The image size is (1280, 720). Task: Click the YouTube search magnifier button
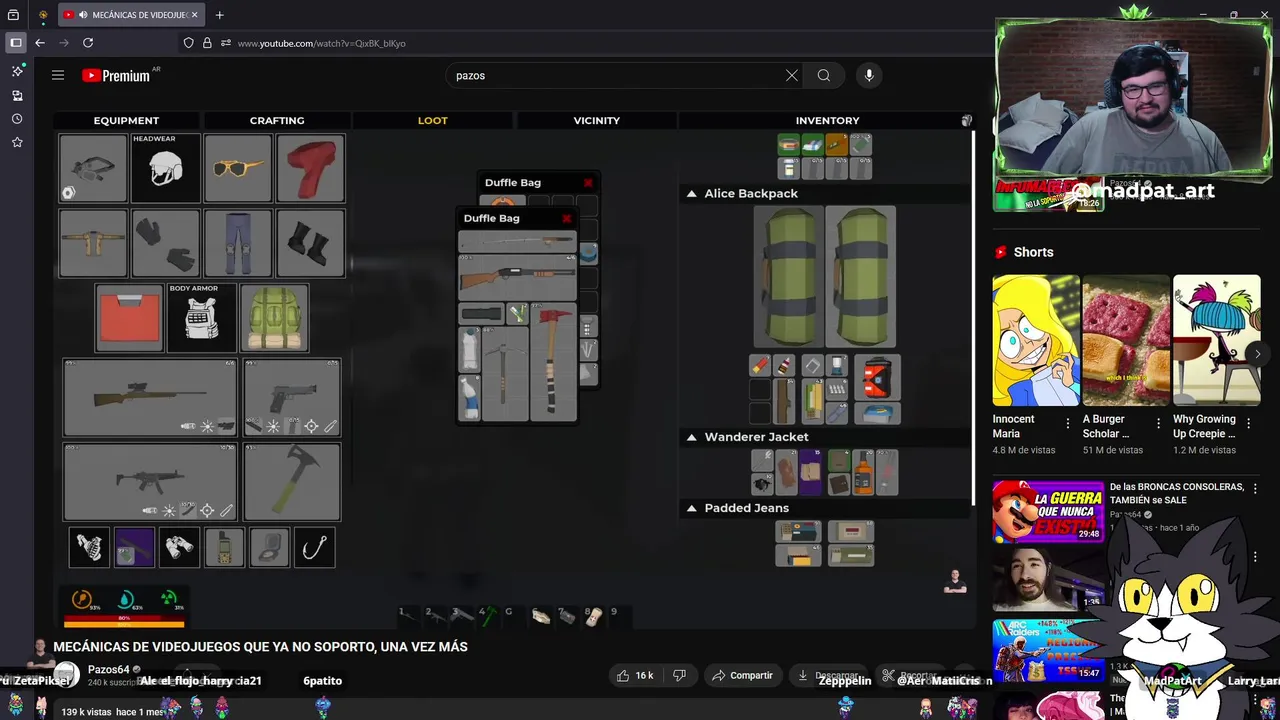pyautogui.click(x=823, y=75)
